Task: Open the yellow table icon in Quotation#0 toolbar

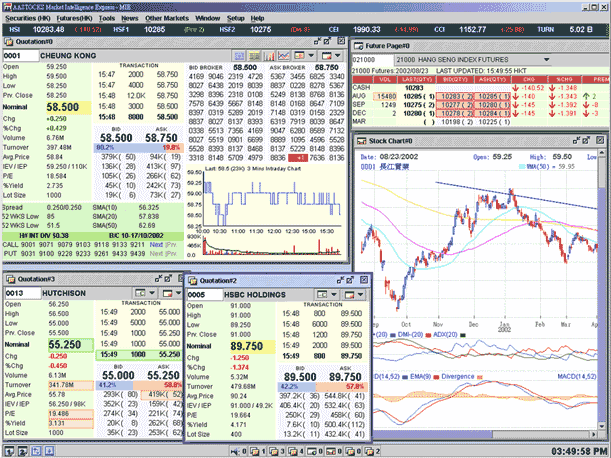Action: click(254, 56)
